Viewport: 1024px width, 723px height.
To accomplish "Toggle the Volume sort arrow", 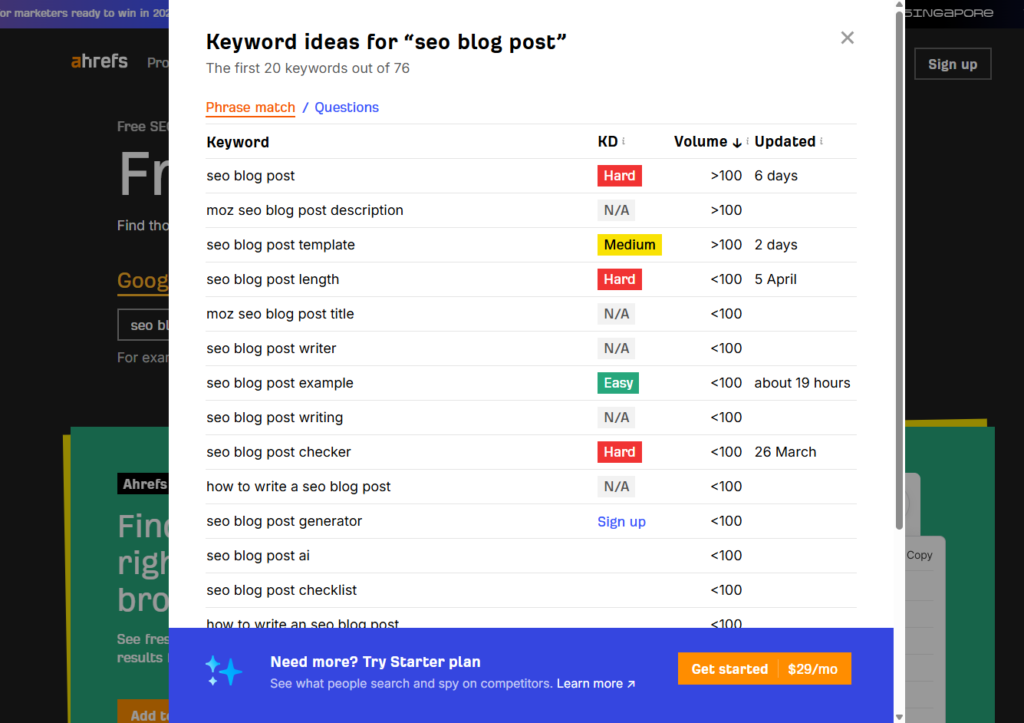I will (737, 142).
